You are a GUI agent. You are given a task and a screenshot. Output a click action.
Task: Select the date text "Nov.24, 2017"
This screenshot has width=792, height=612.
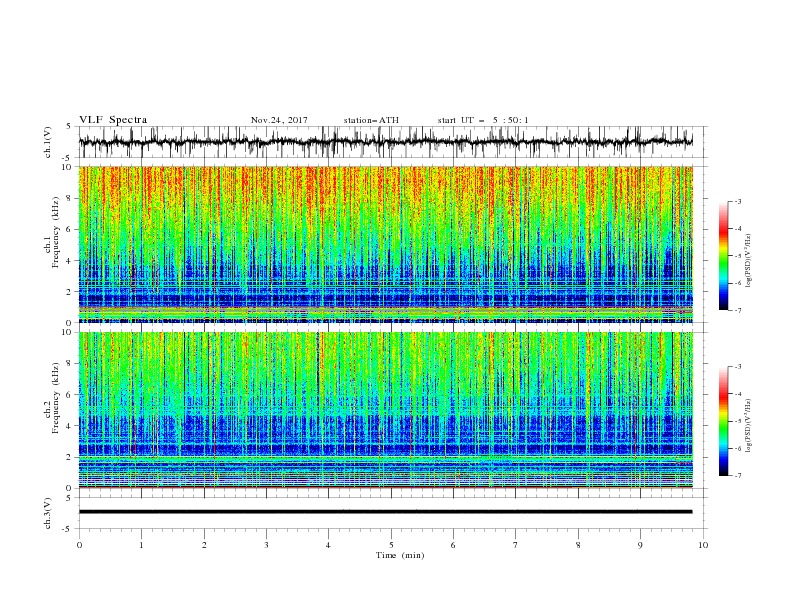279,120
